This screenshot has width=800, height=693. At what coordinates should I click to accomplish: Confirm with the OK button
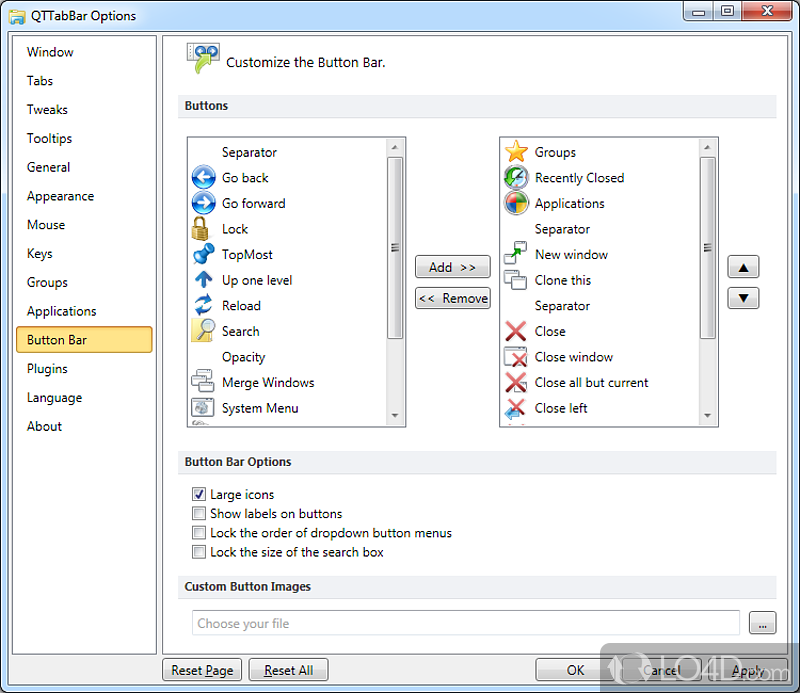(575, 670)
